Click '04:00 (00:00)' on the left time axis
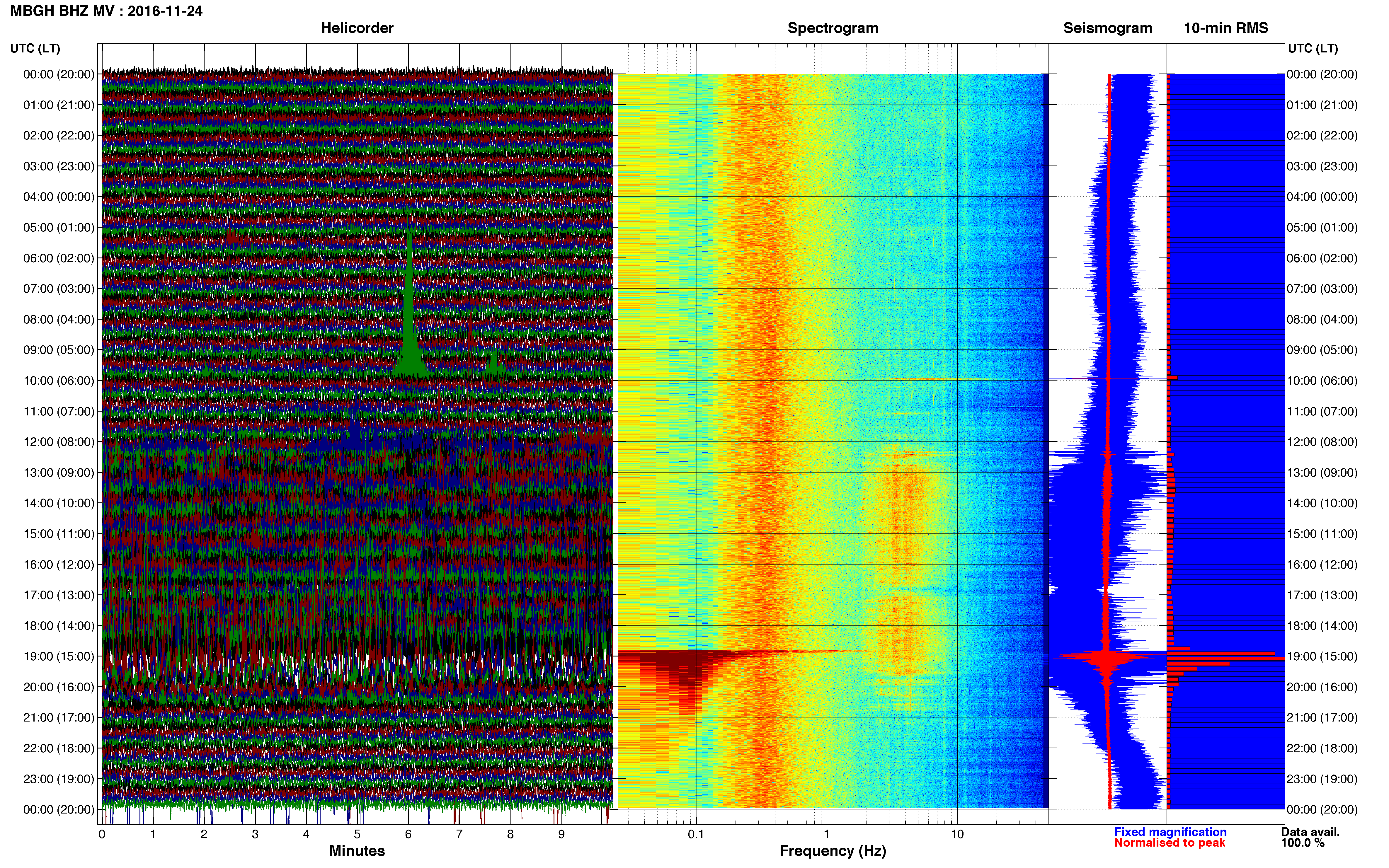The width and height of the screenshot is (1389, 868). pos(59,197)
